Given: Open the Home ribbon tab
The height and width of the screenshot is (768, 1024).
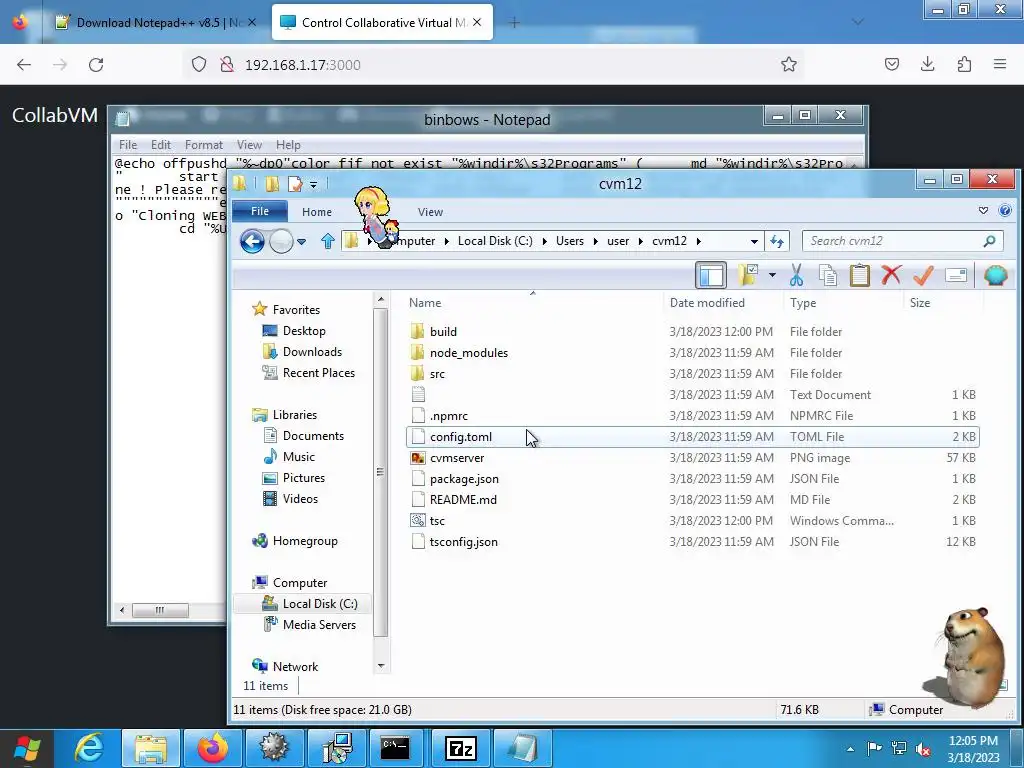Looking at the screenshot, I should (x=317, y=212).
